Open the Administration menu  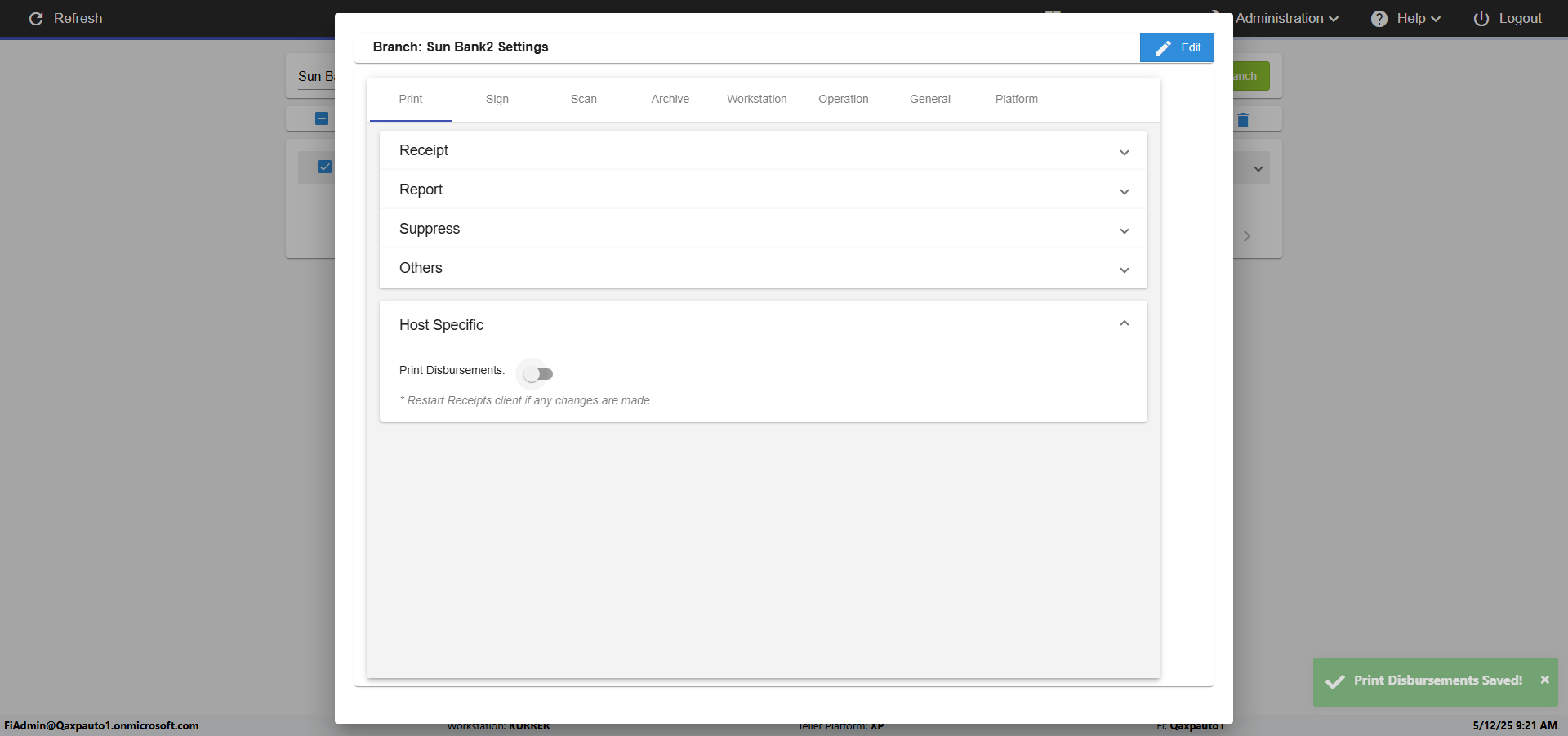[1286, 19]
